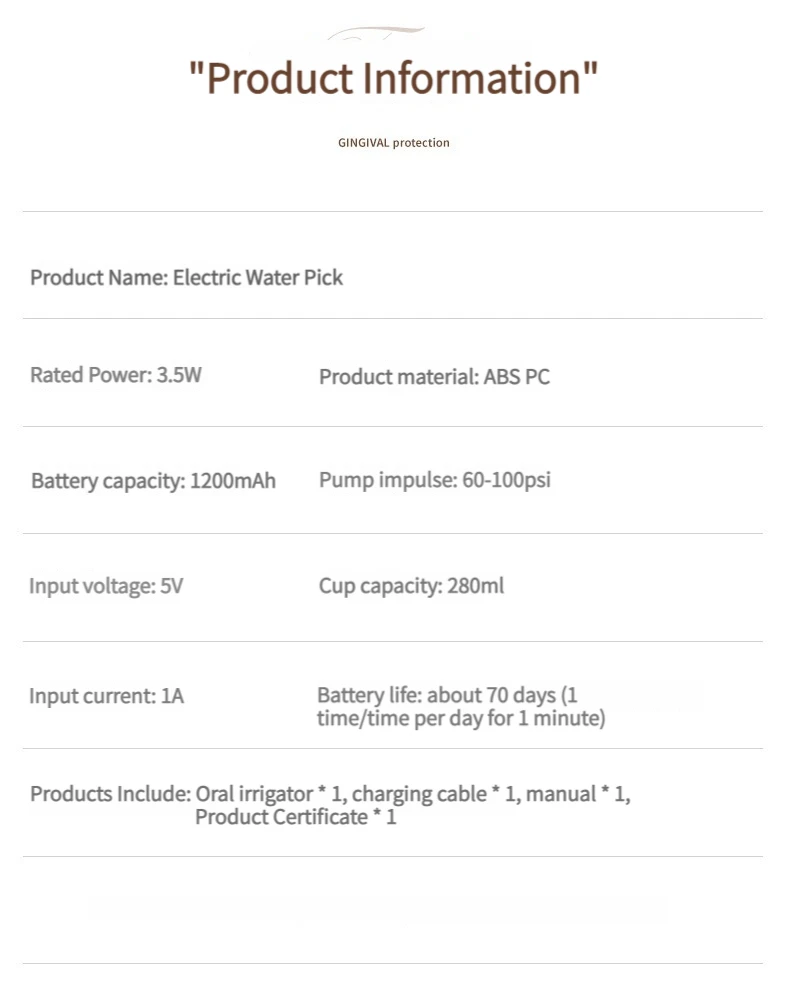Click the "Electric Water Pick" product name value
790x983 pixels.
(258, 278)
